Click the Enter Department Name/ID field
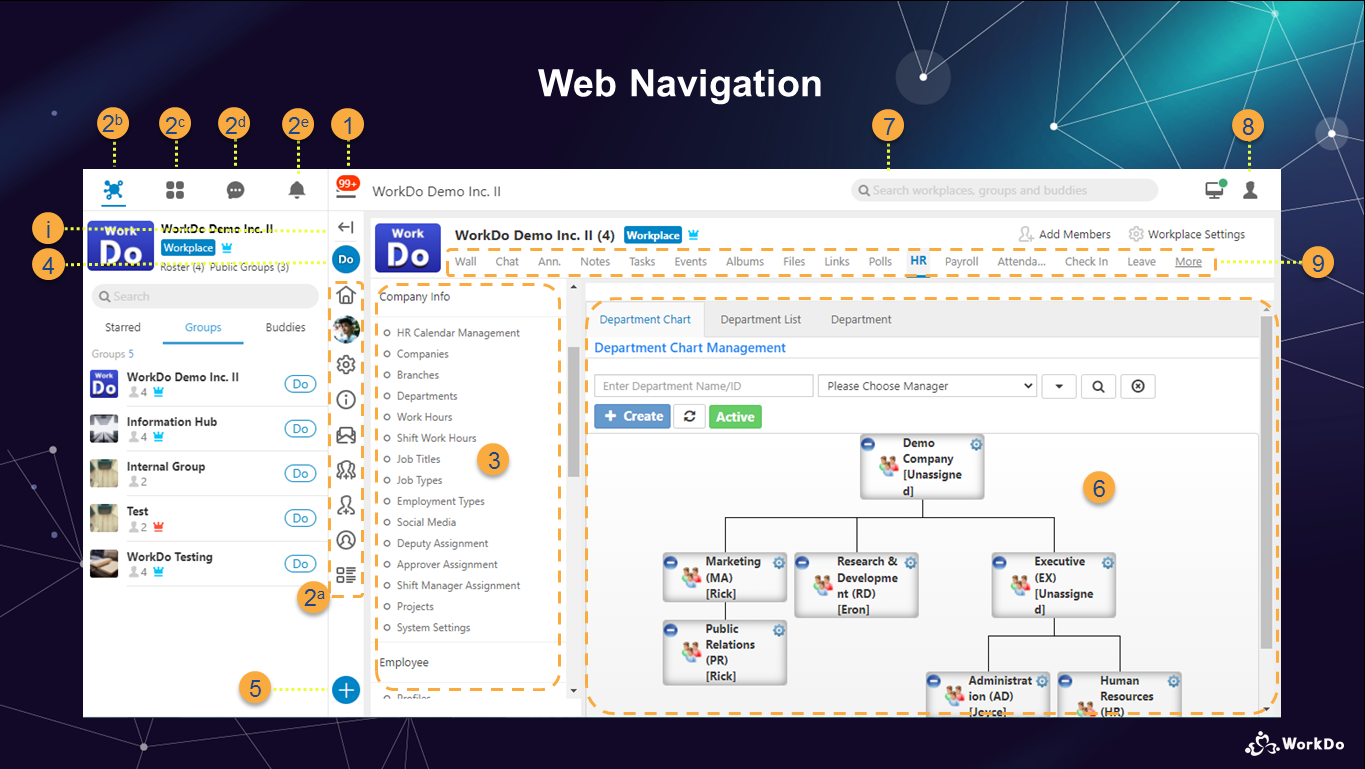The height and width of the screenshot is (769, 1365). 704,386
